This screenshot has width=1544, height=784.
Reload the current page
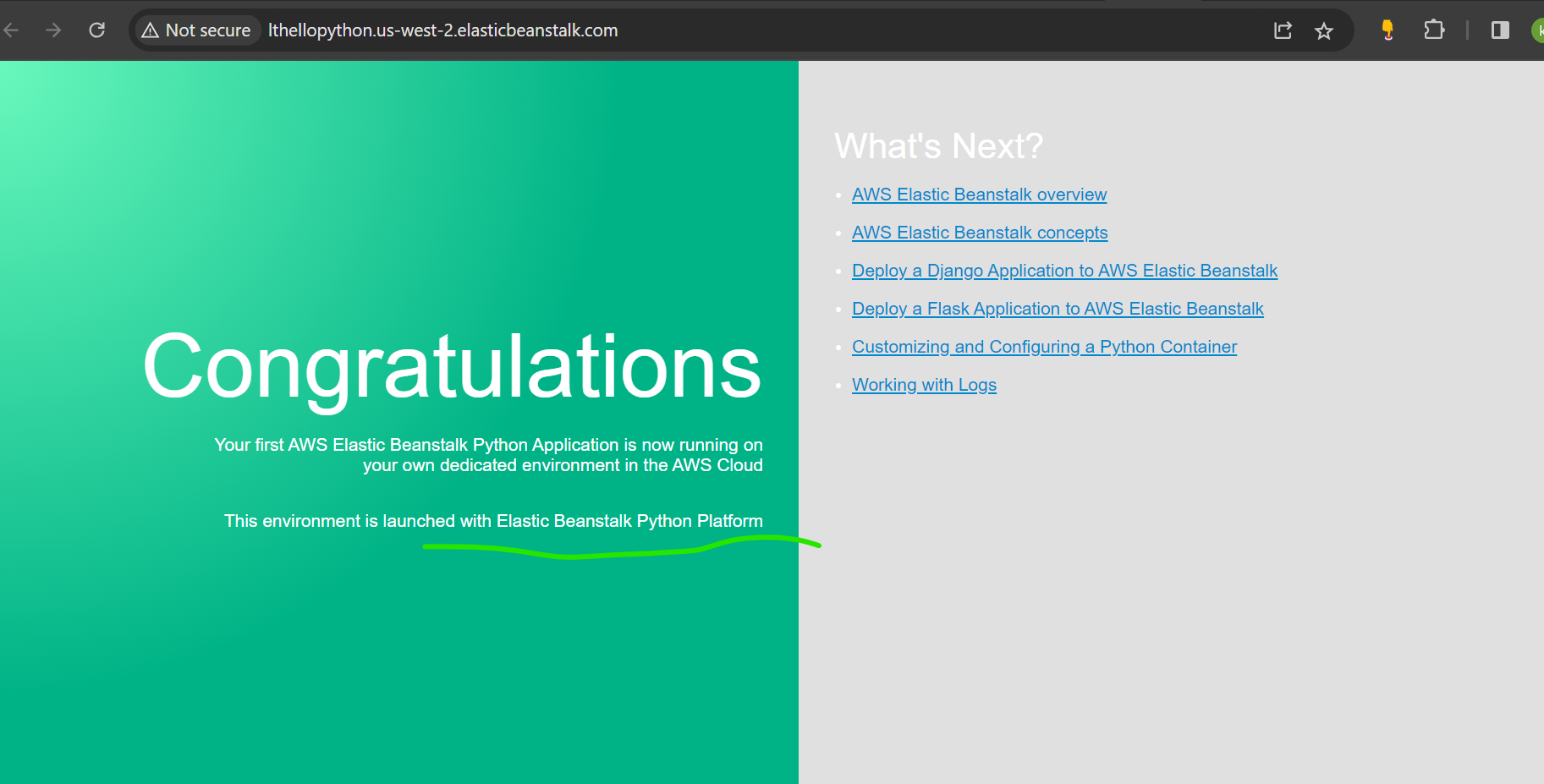[97, 30]
